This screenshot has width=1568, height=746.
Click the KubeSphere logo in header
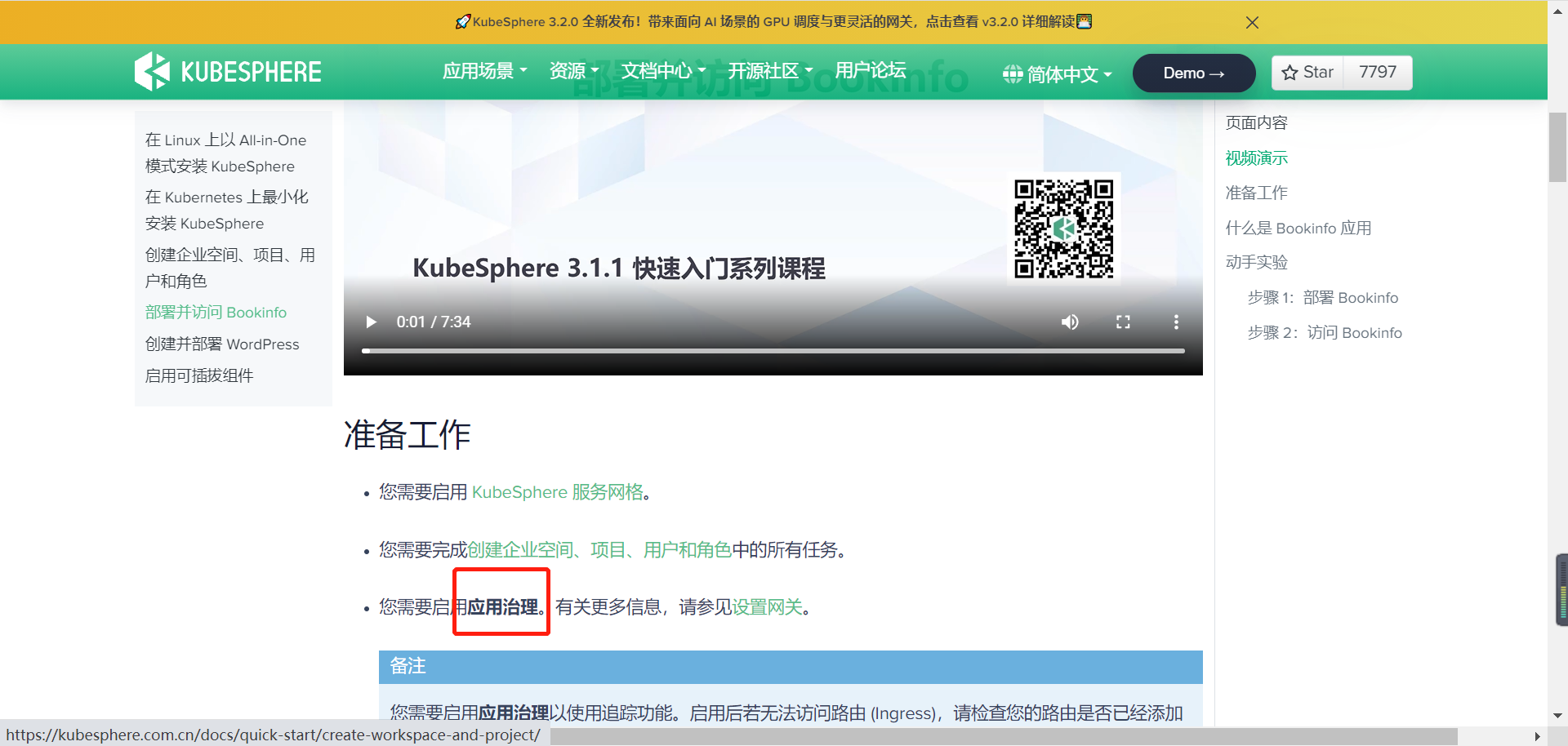(x=228, y=72)
